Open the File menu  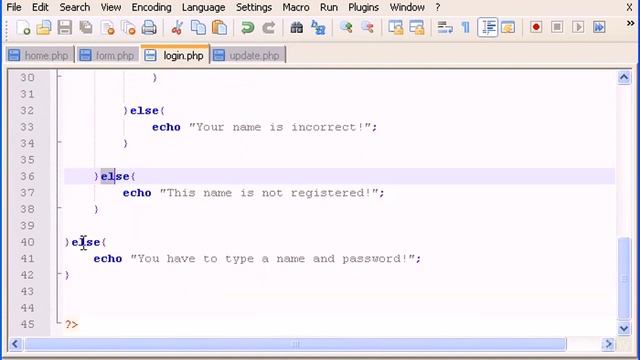point(14,7)
